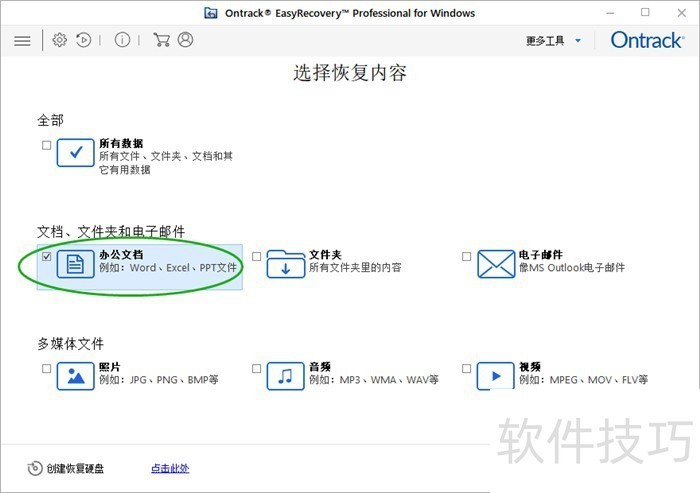The width and height of the screenshot is (700, 493).
Task: Click the 文档、文件夹和电子邮件 section heading
Action: pos(111,232)
